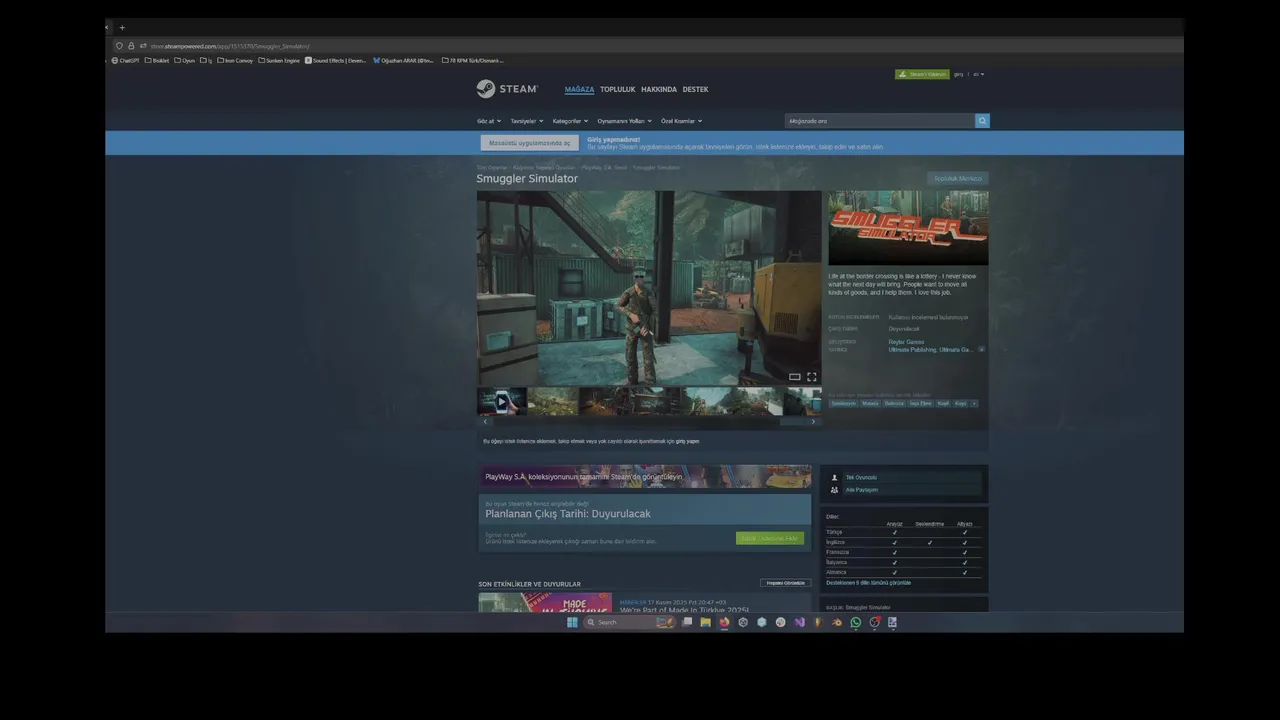This screenshot has width=1280, height=720.
Task: Open the video in fullscreen
Action: click(811, 377)
